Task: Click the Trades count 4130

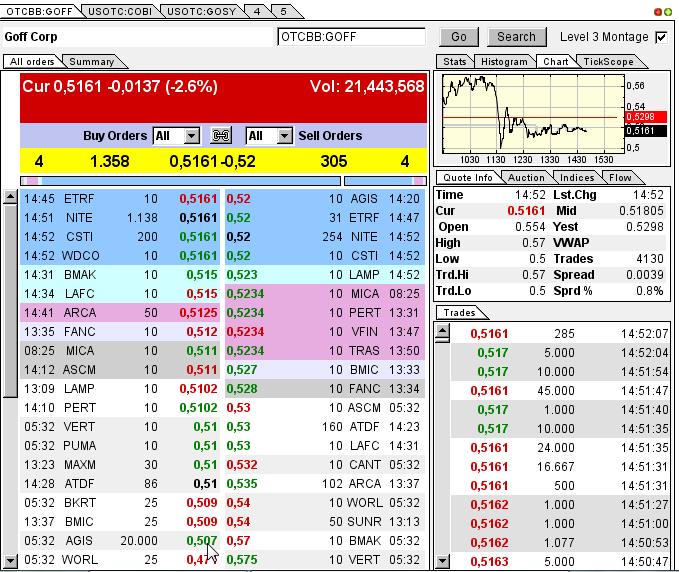Action: click(x=650, y=259)
